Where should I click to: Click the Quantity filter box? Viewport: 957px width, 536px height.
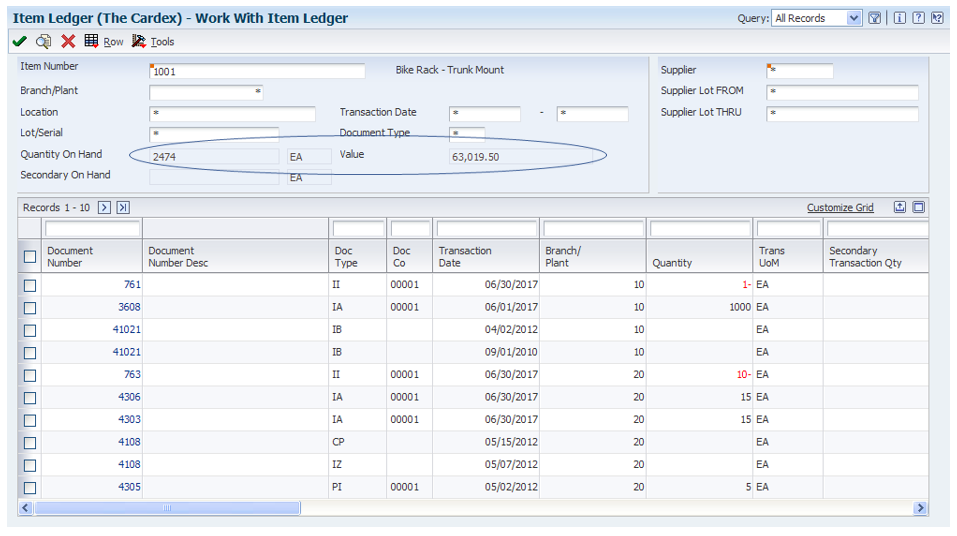coord(699,229)
